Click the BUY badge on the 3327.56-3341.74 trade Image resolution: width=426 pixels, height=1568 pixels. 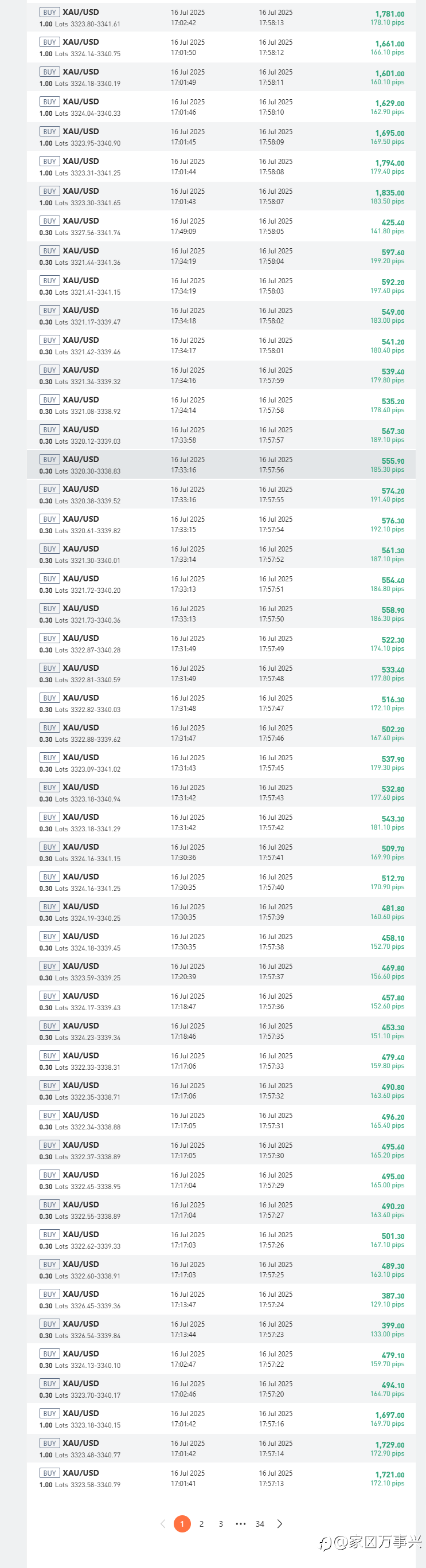(x=49, y=221)
